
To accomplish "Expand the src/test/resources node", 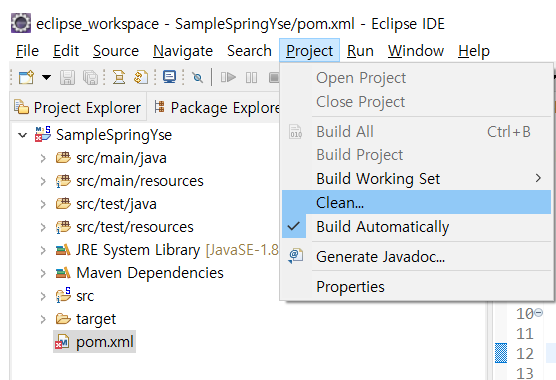I will (43, 227).
